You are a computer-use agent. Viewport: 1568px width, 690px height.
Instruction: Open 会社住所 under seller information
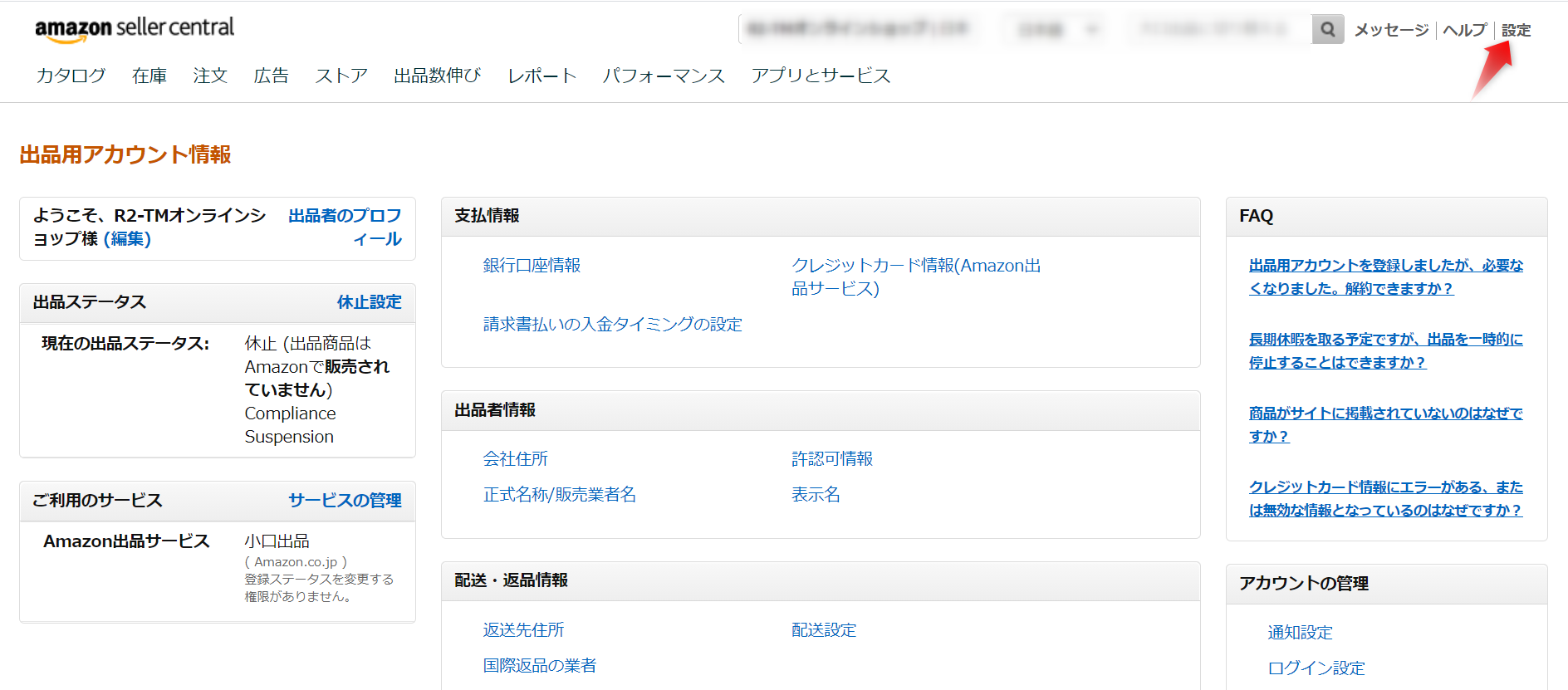point(515,459)
